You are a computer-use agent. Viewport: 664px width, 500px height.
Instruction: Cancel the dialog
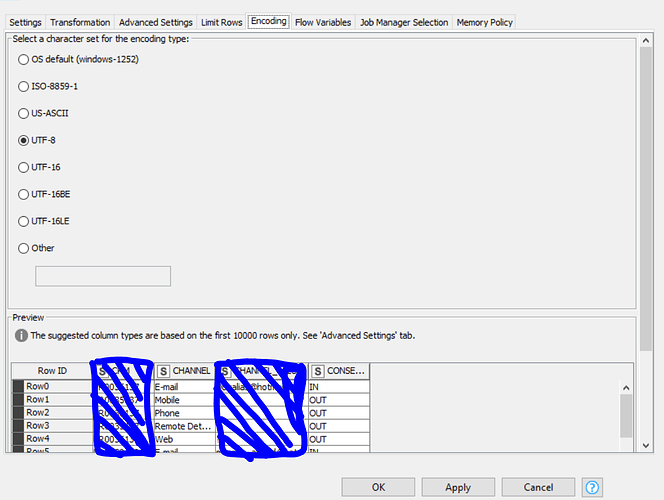click(538, 487)
